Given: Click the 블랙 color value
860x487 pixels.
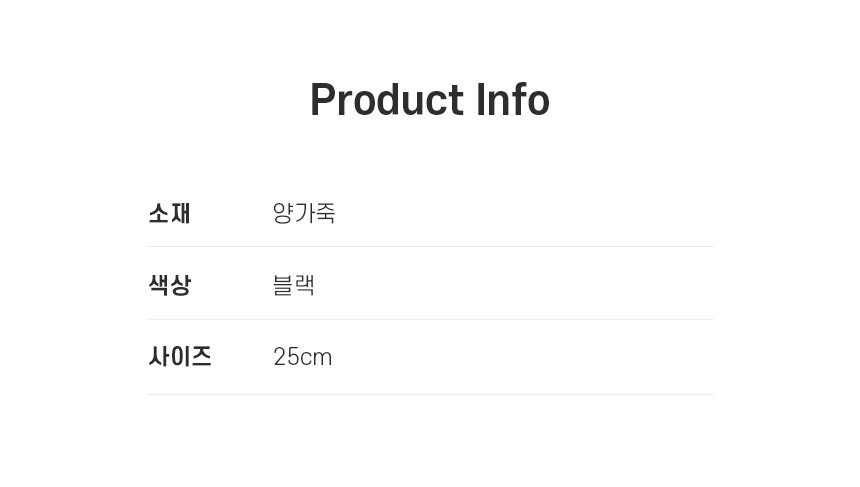Looking at the screenshot, I should point(293,285).
